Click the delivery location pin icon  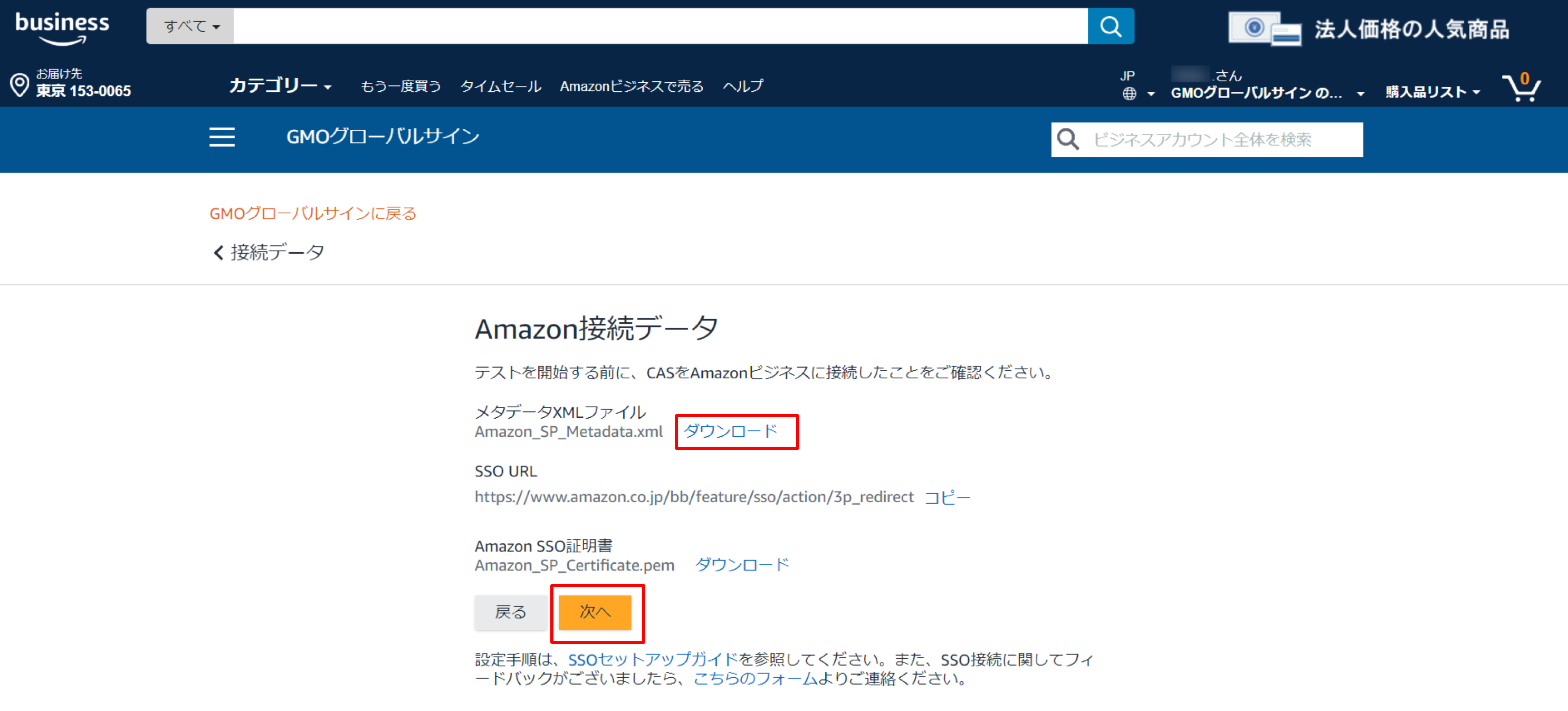coord(20,84)
